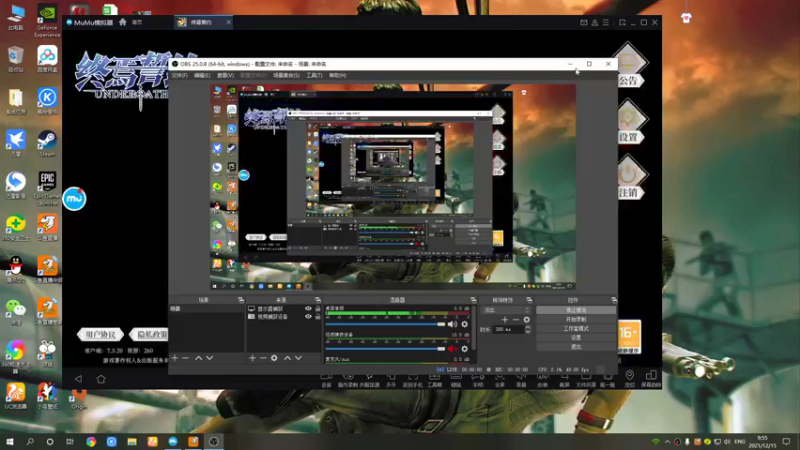Image resolution: width=800 pixels, height=450 pixels.
Task: Open OBS Help menu
Action: [338, 76]
